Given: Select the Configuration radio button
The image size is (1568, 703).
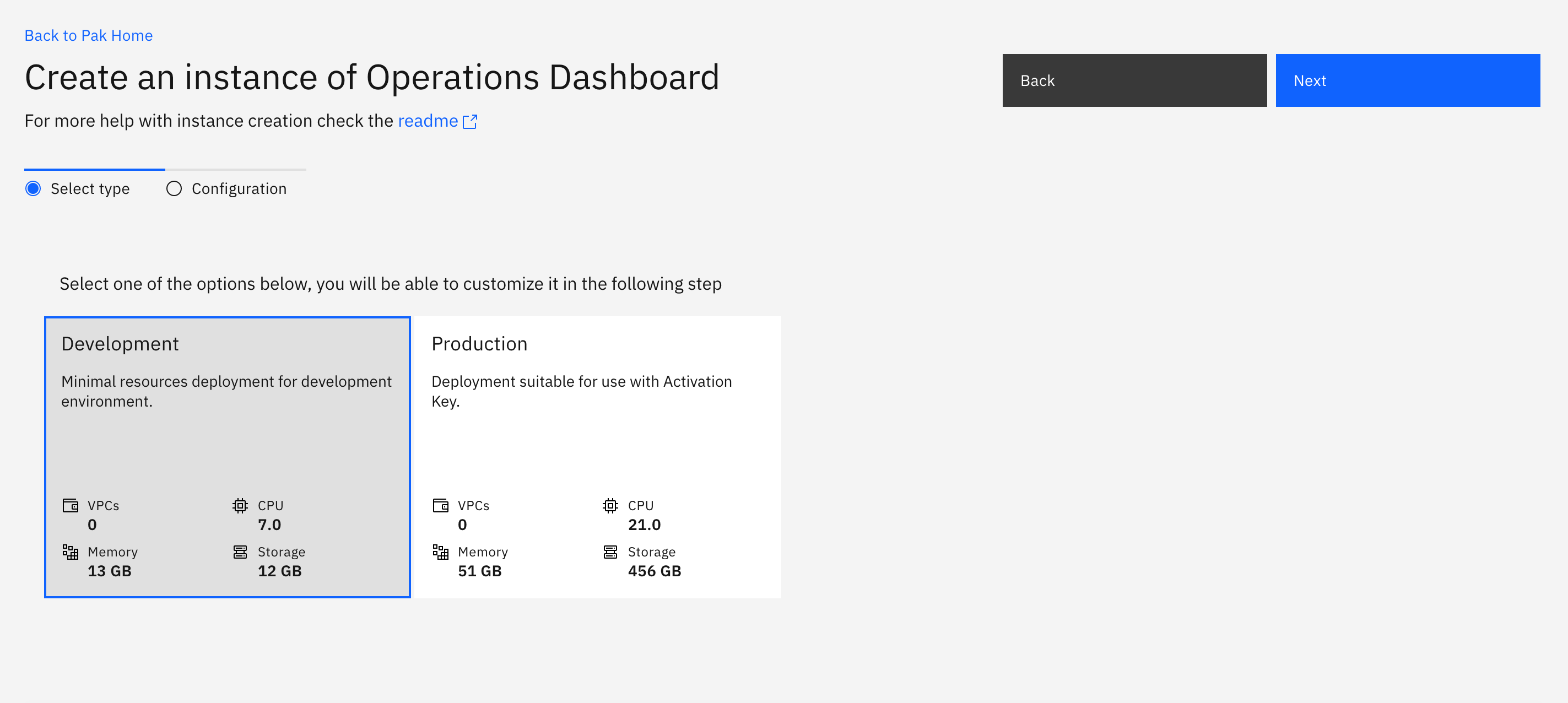Looking at the screenshot, I should tap(174, 188).
